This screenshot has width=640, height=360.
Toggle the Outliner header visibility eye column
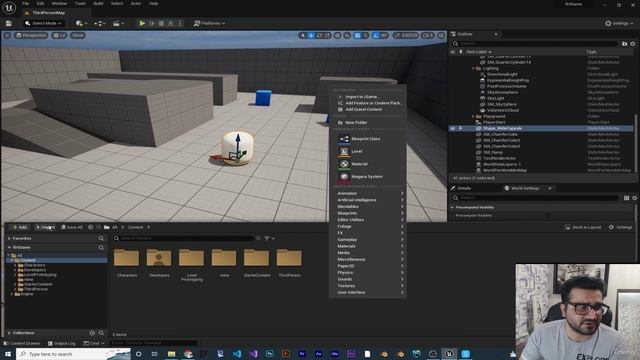point(452,52)
